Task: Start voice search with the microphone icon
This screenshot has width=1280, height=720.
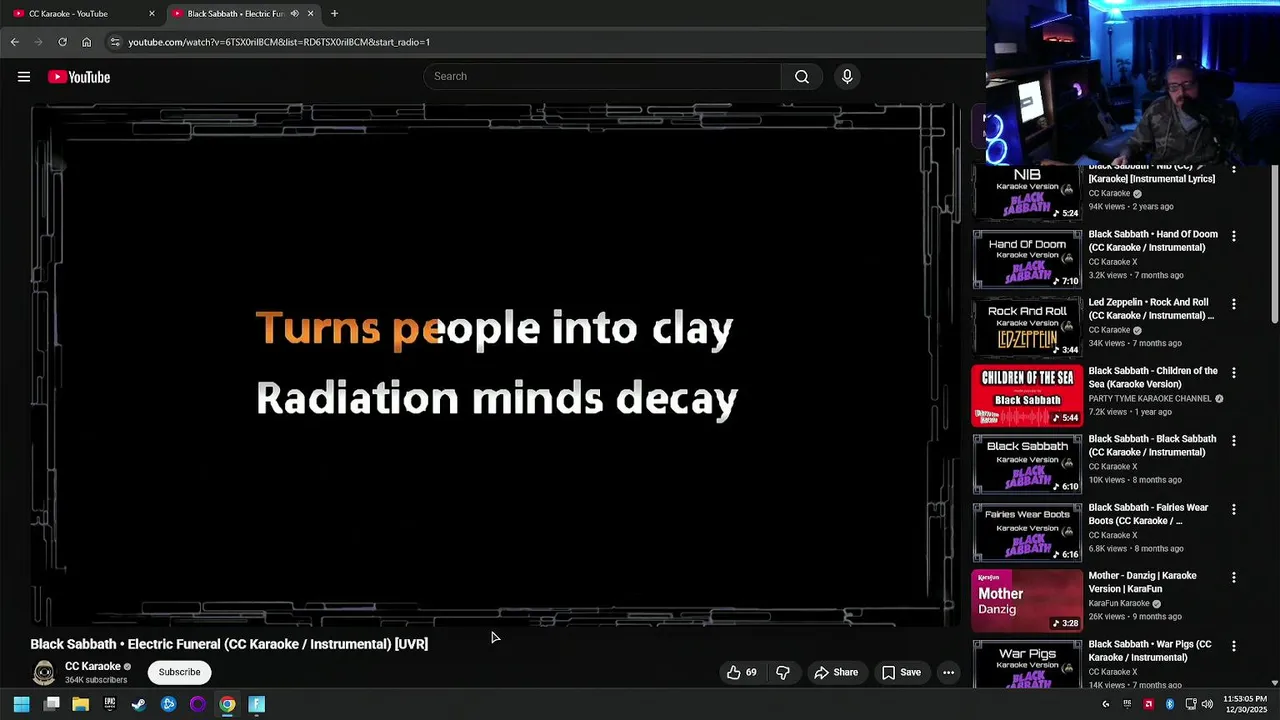Action: point(847,77)
